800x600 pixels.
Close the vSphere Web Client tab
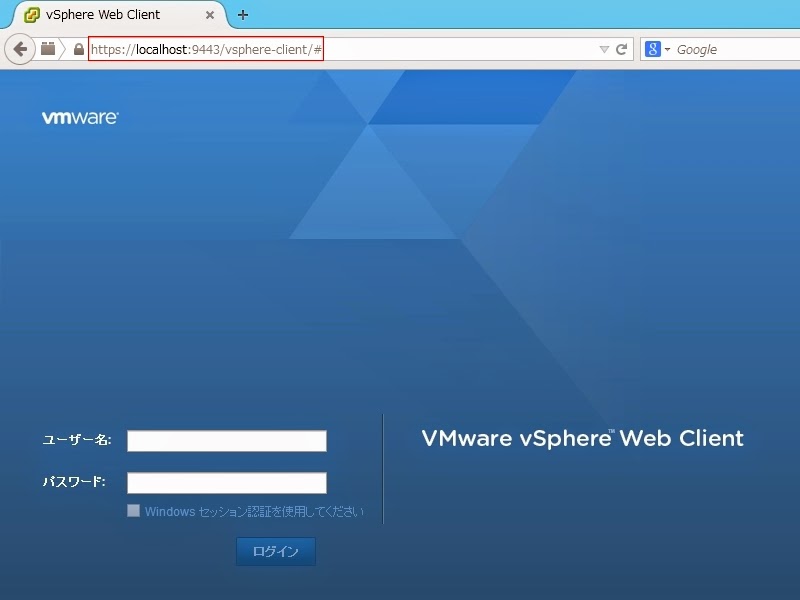(210, 15)
